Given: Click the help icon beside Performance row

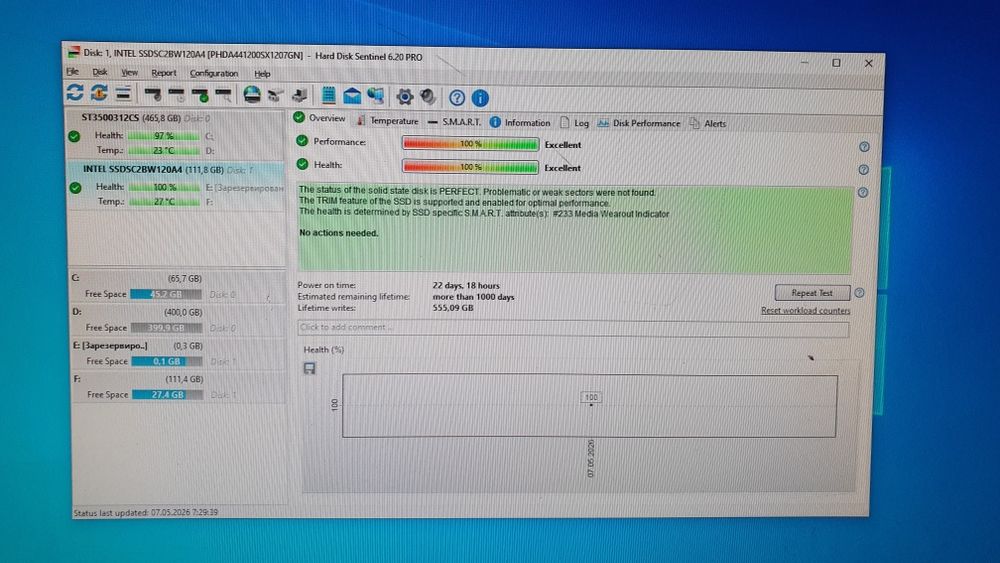Looking at the screenshot, I should (x=864, y=147).
